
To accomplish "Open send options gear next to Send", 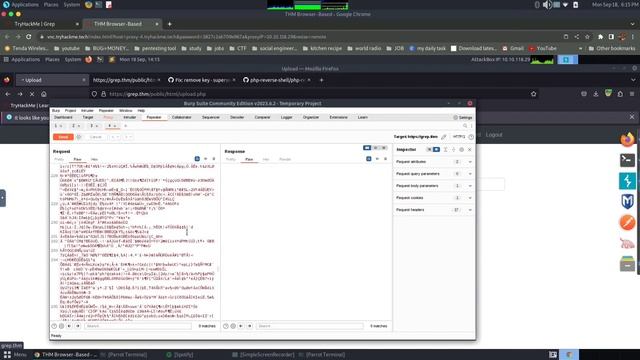I will pyautogui.click(x=79, y=137).
